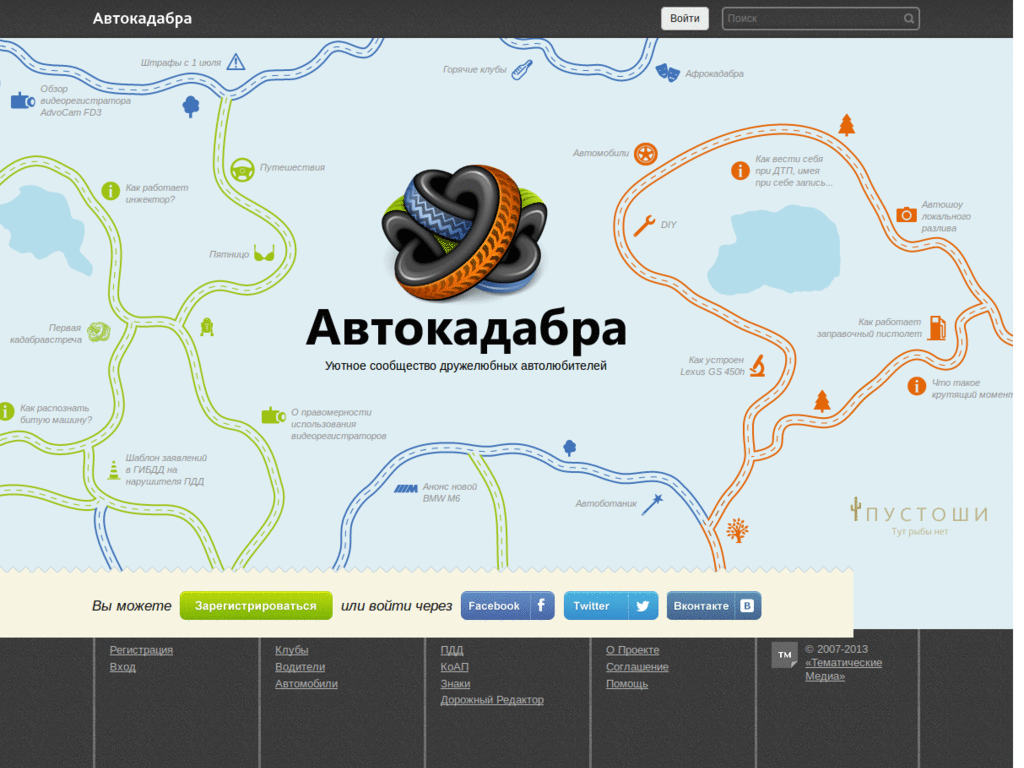Viewport: 1024px width, 768px height.
Task: Click the TM Тематические Медиа logo icon
Action: click(x=784, y=655)
